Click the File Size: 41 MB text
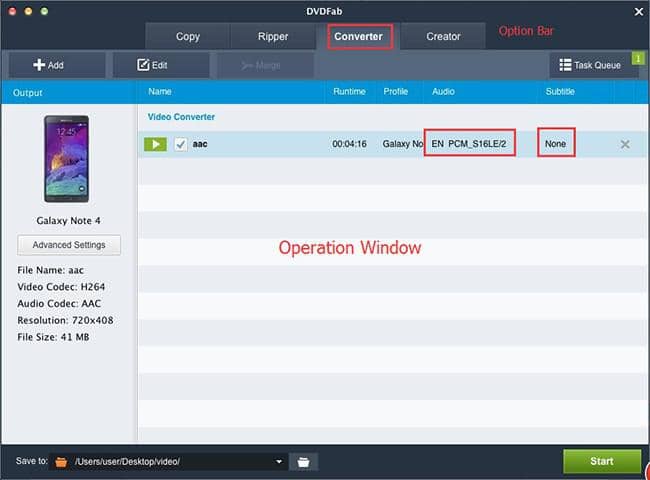The width and height of the screenshot is (650, 480). [53, 337]
